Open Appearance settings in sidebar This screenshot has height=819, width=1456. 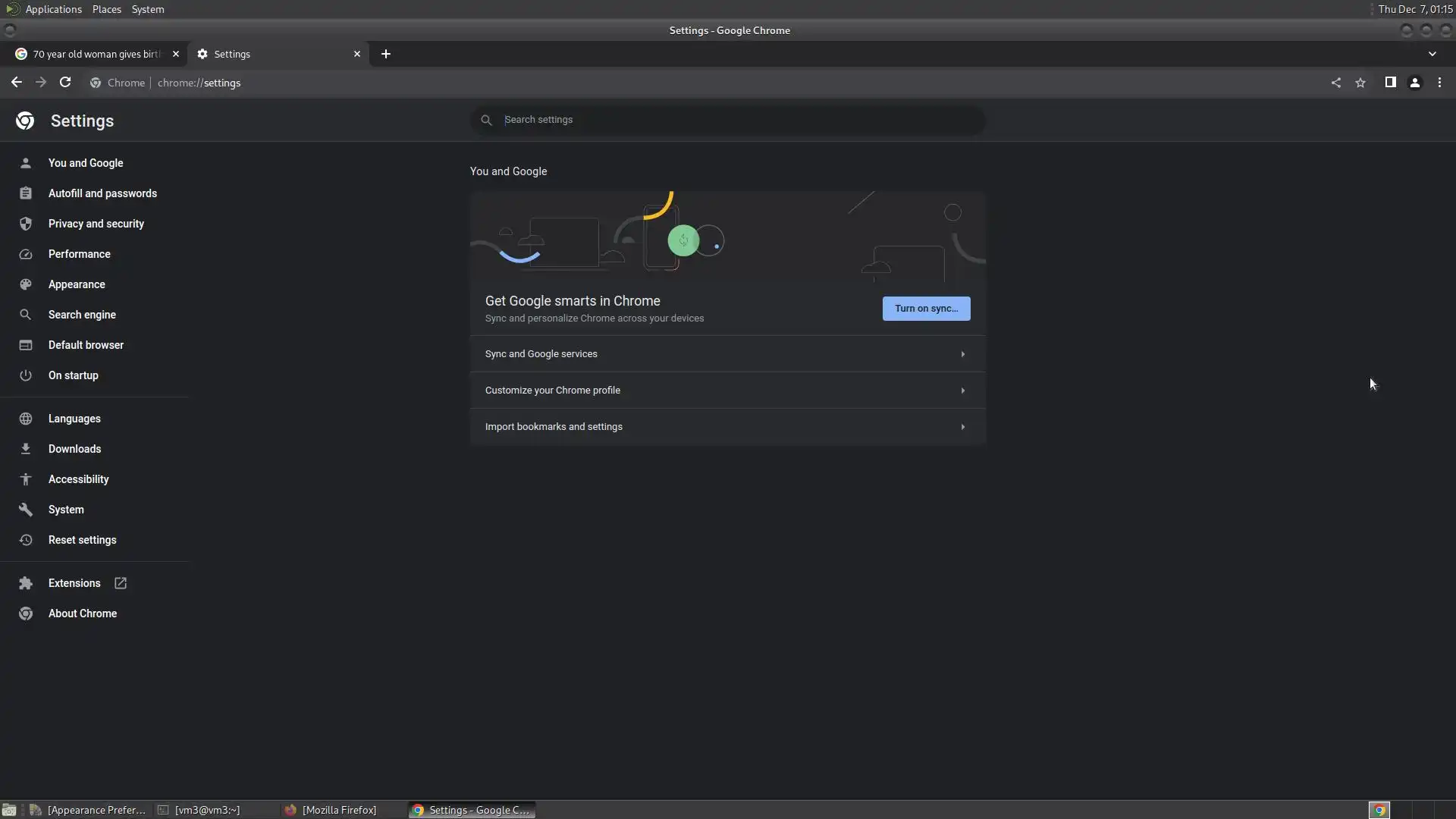[x=77, y=284]
